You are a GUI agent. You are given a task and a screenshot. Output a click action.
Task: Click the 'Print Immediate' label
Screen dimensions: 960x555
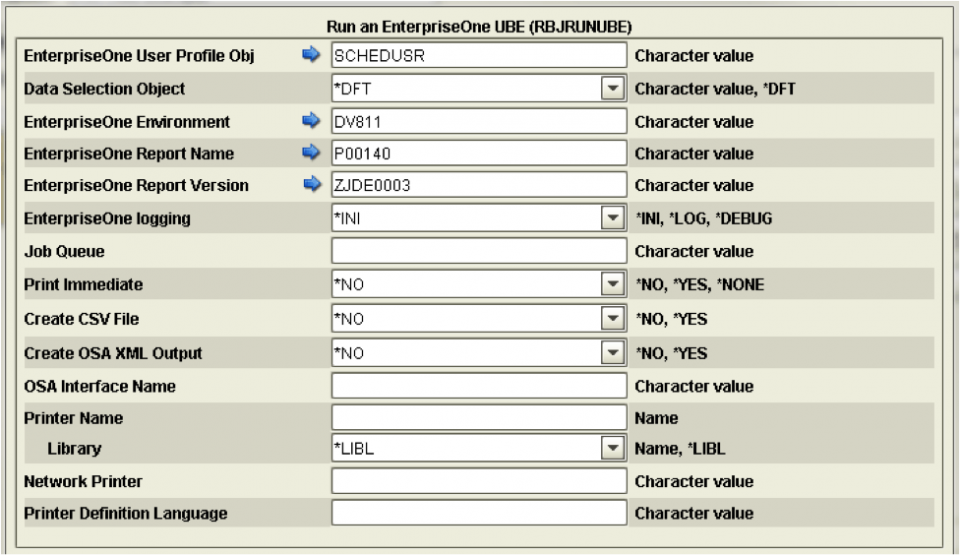[x=83, y=284]
